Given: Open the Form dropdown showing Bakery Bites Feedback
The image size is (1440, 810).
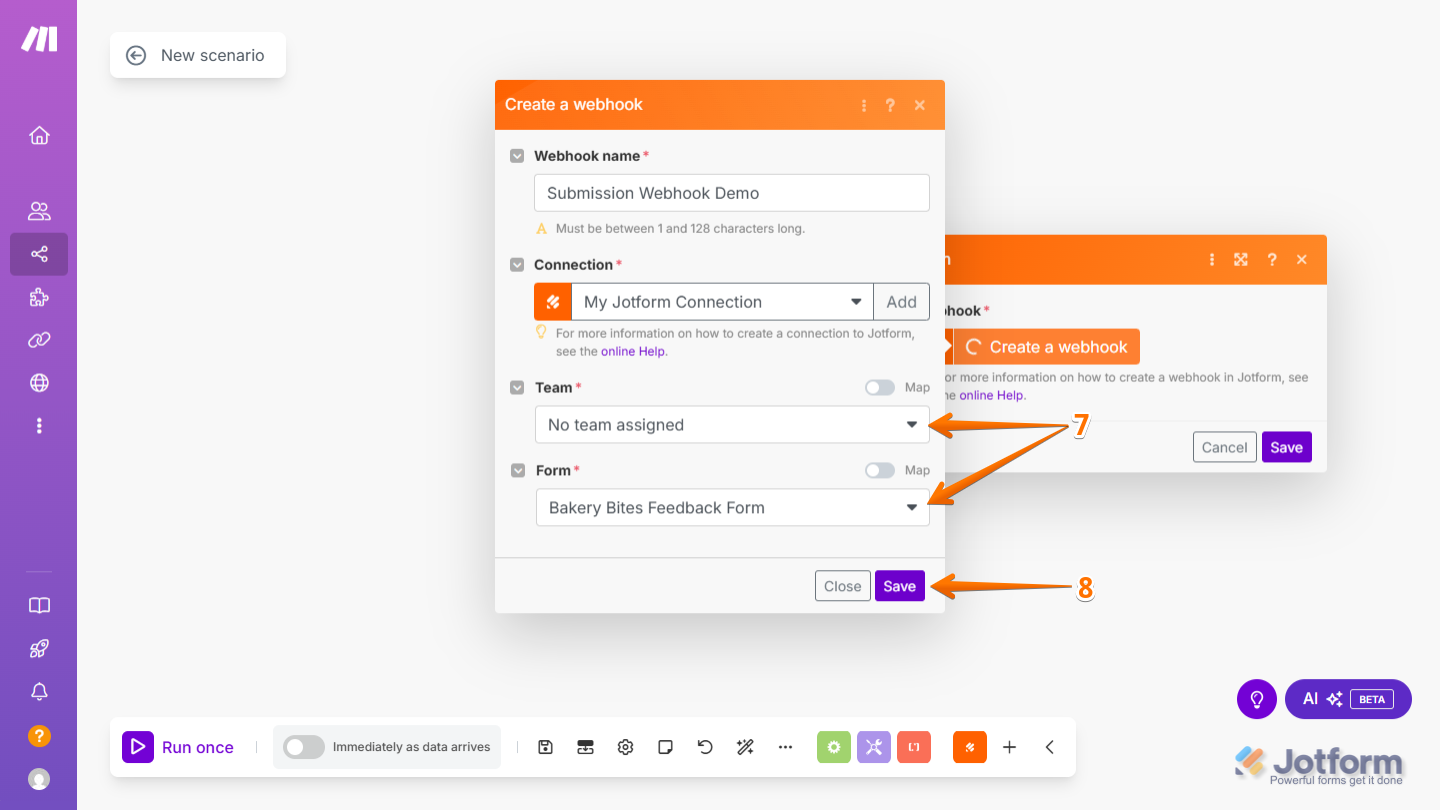Looking at the screenshot, I should tap(731, 507).
